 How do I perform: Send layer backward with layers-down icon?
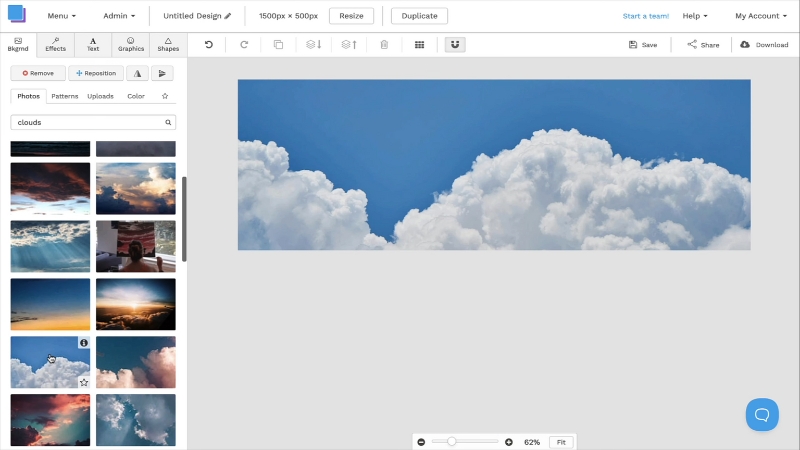[313, 45]
